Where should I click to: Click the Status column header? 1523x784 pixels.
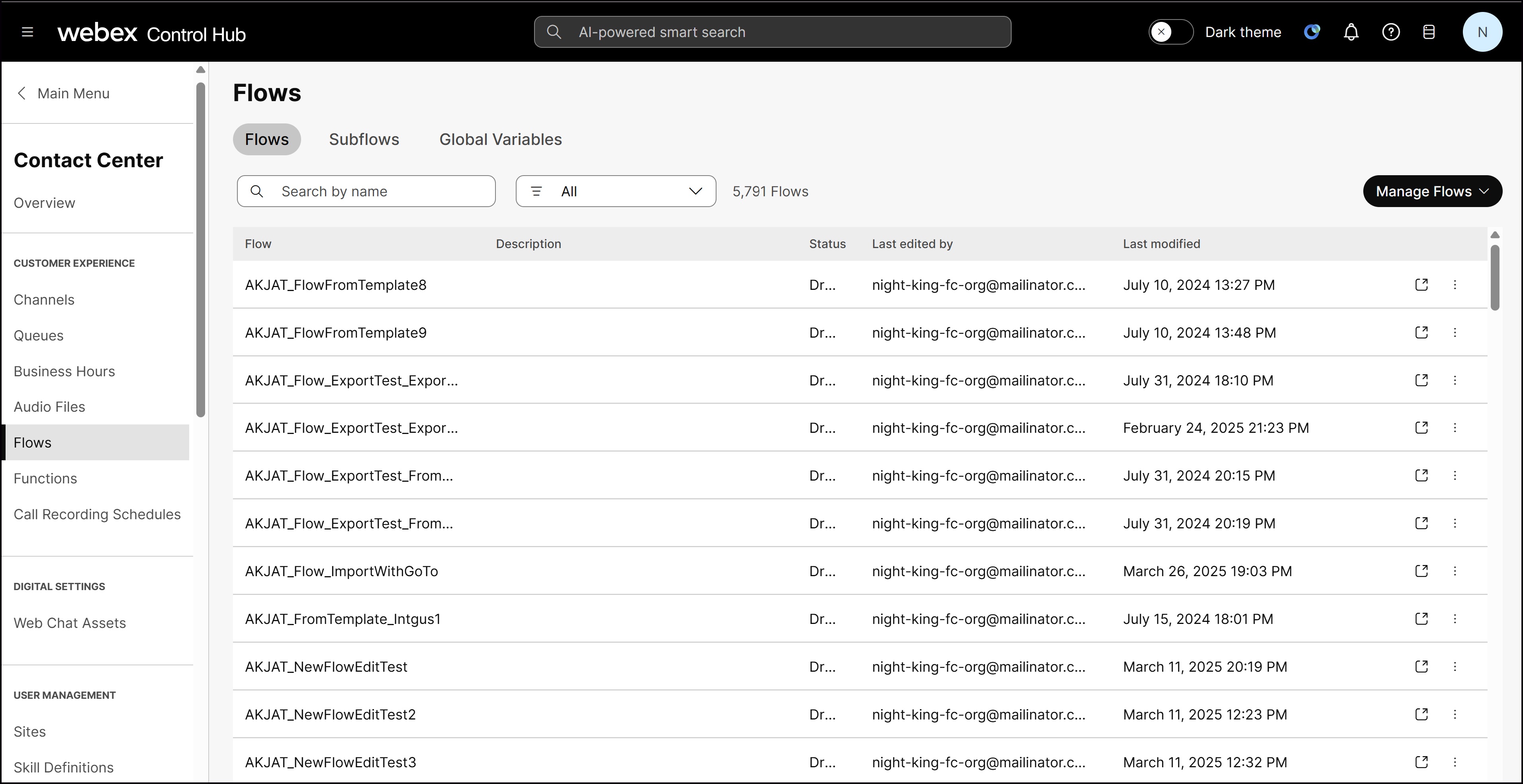click(x=827, y=244)
